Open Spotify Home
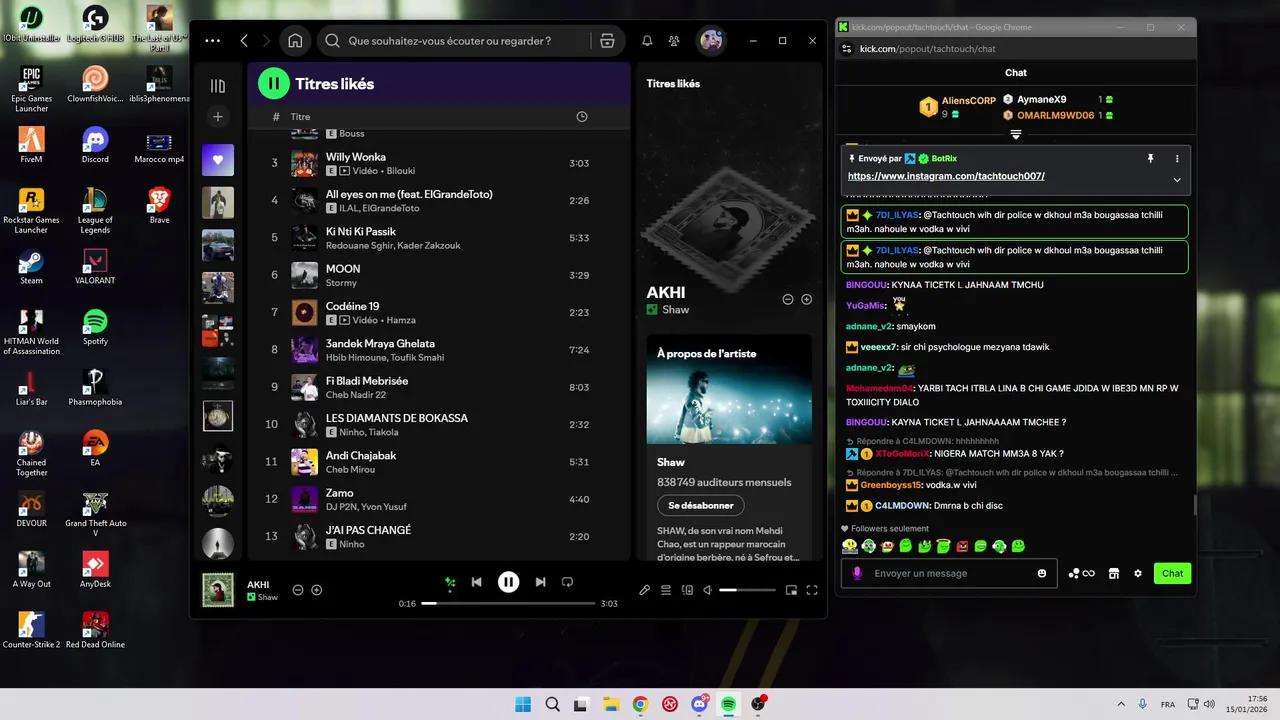This screenshot has width=1280, height=720. point(295,41)
